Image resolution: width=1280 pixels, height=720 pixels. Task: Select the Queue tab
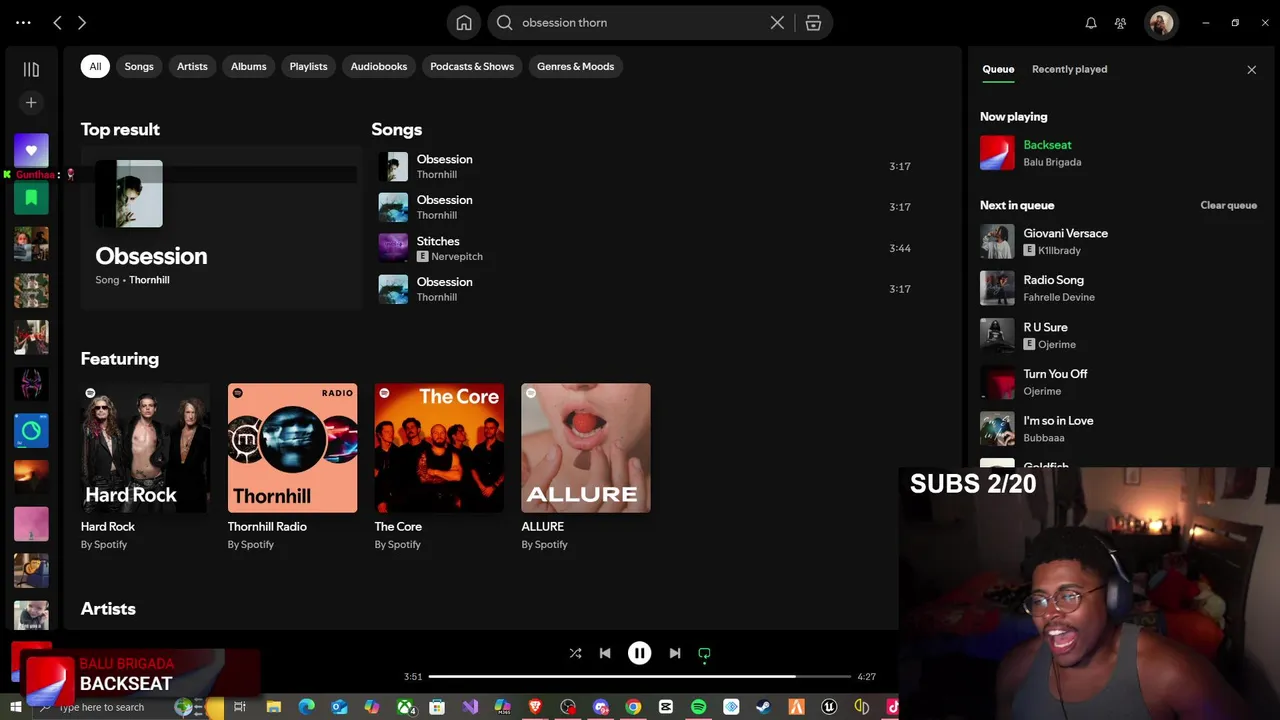click(998, 69)
